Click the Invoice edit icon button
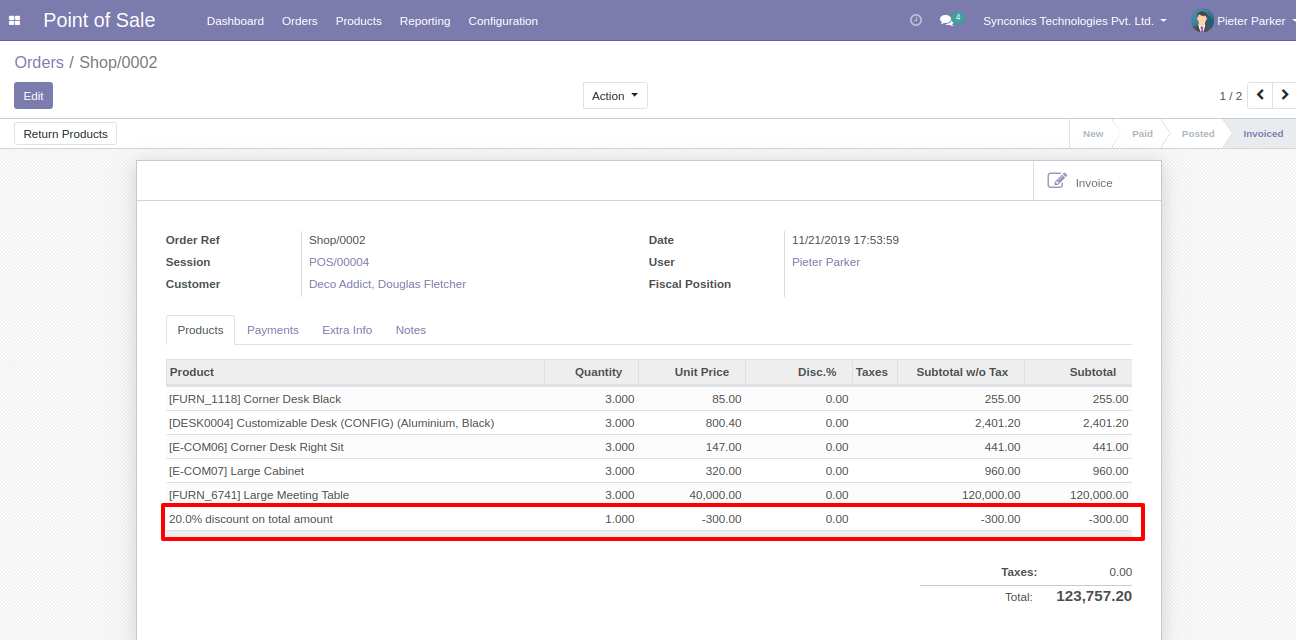Screen dimensions: 1296x640 (x=1080, y=182)
